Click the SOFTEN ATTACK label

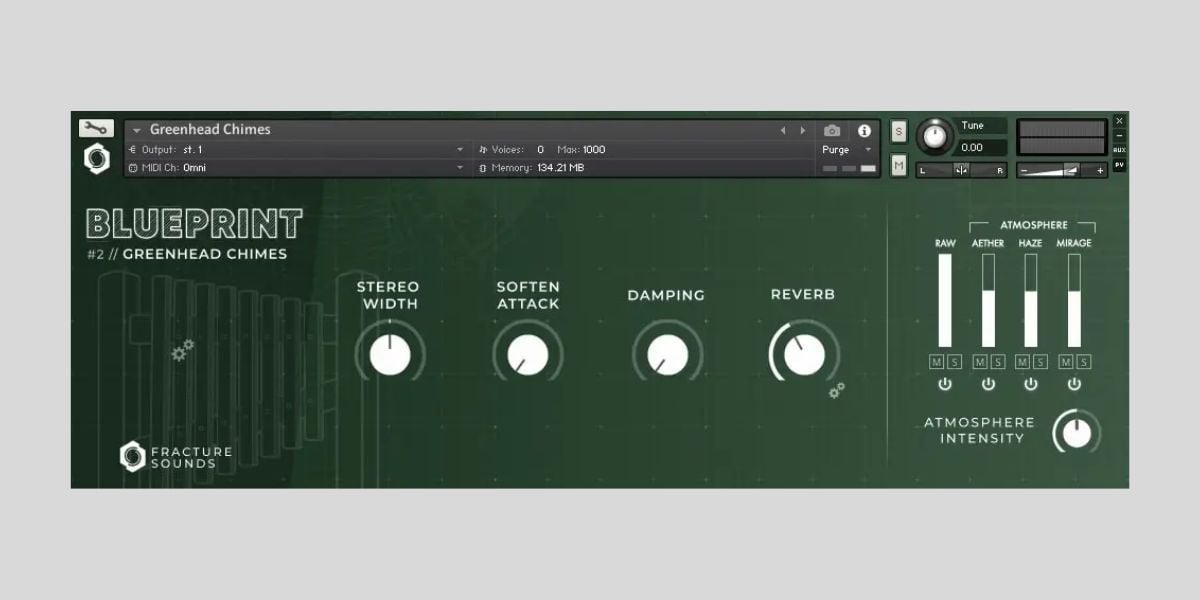pos(528,295)
